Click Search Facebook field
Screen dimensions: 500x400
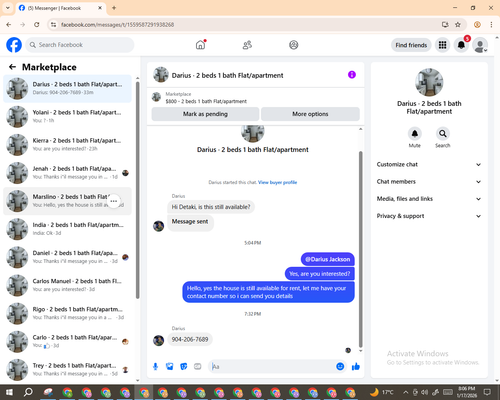tap(80, 45)
